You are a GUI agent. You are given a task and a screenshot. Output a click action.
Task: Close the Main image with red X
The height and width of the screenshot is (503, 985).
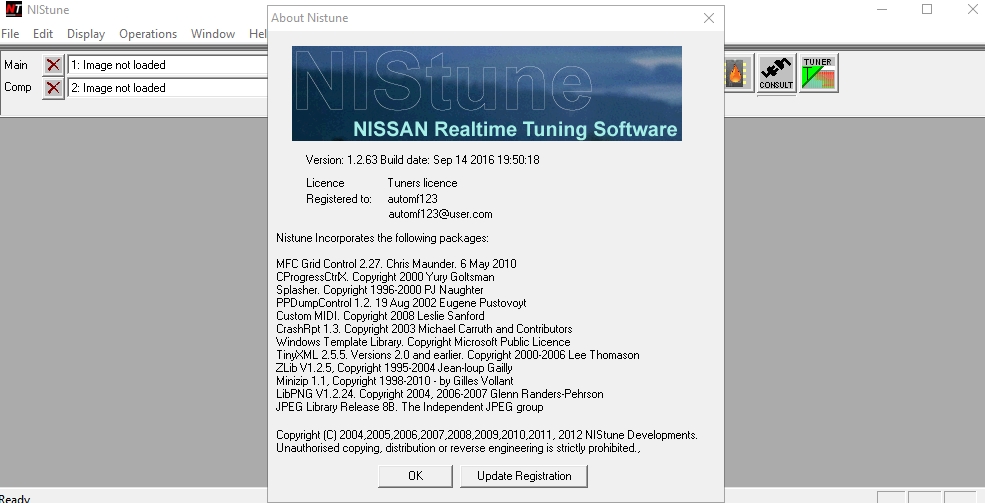click(x=53, y=65)
